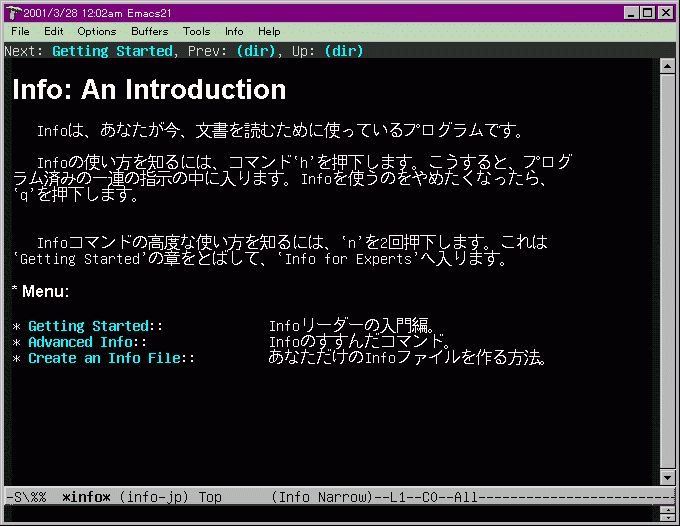This screenshot has width=680, height=526.
Task: Open the File menu
Action: coord(20,32)
